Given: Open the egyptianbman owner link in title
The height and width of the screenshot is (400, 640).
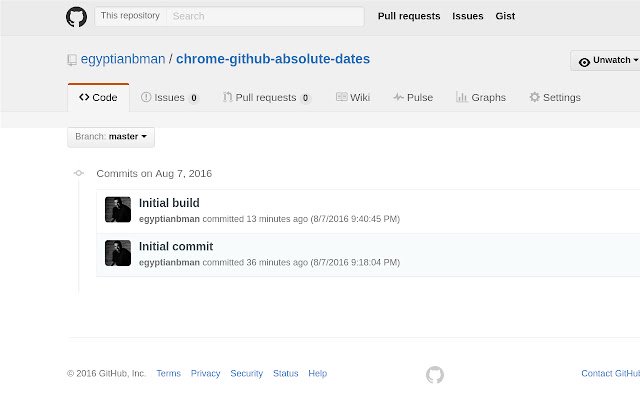Looking at the screenshot, I should [123, 59].
